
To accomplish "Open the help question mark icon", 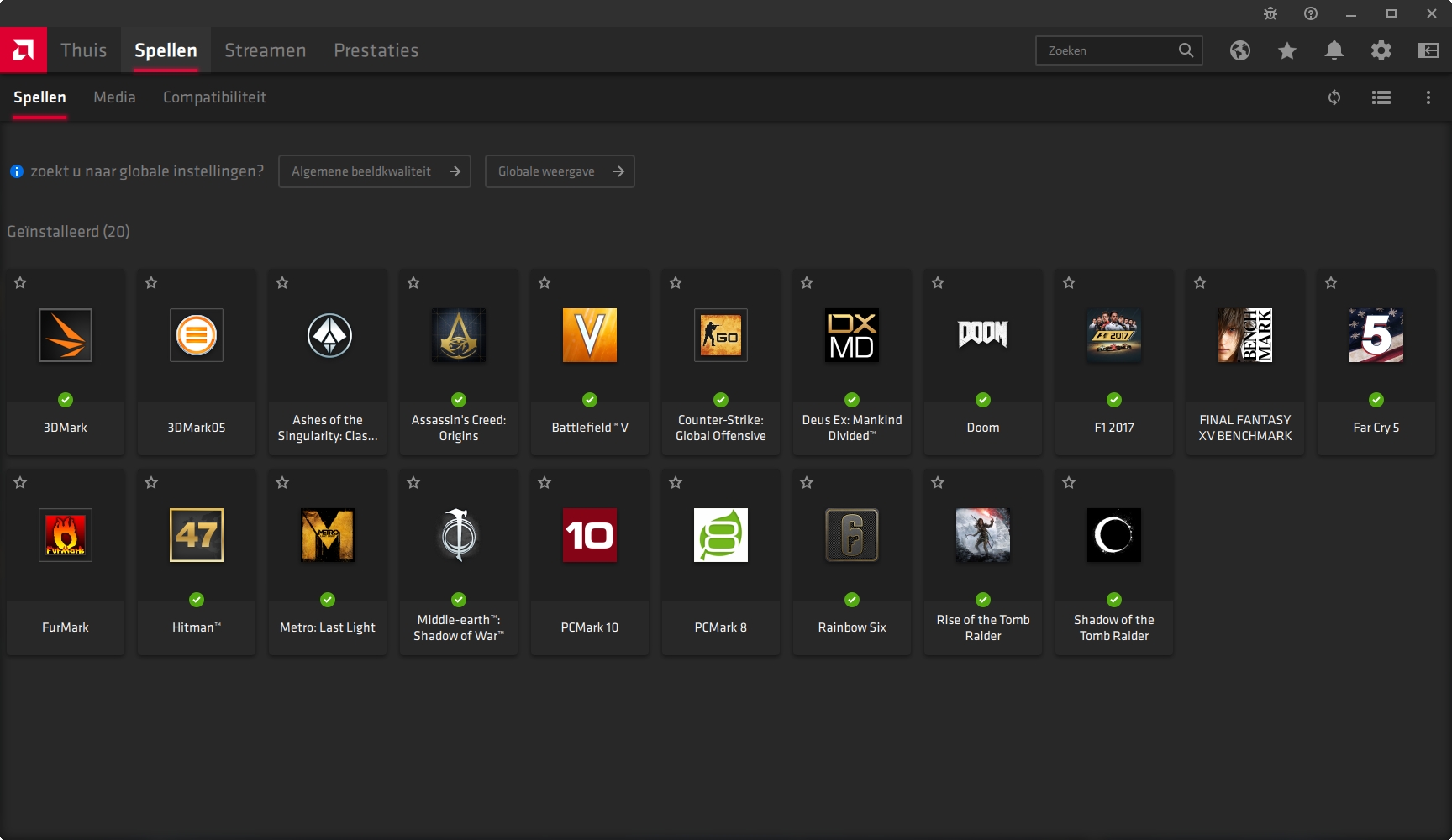I will pos(1311,13).
